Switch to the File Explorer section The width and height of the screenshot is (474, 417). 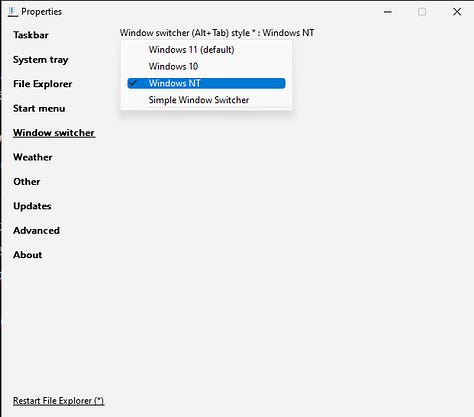pyautogui.click(x=43, y=84)
